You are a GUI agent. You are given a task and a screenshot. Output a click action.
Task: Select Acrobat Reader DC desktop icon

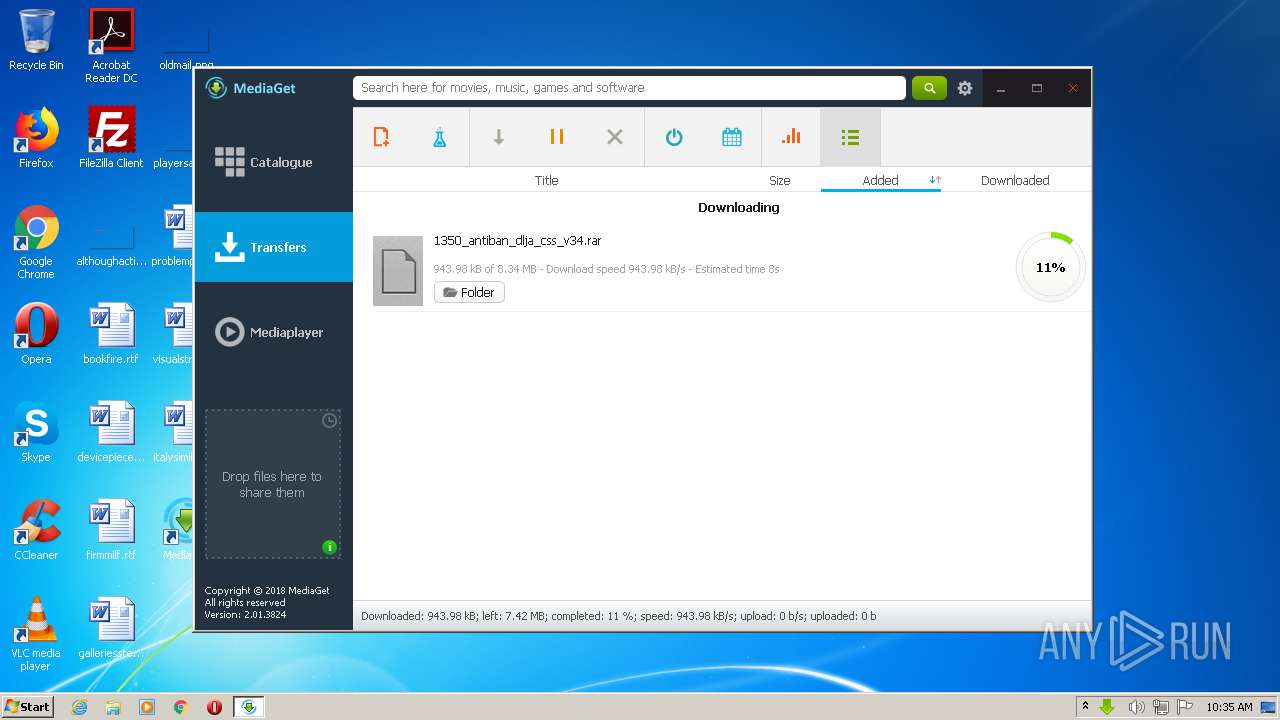[x=111, y=47]
